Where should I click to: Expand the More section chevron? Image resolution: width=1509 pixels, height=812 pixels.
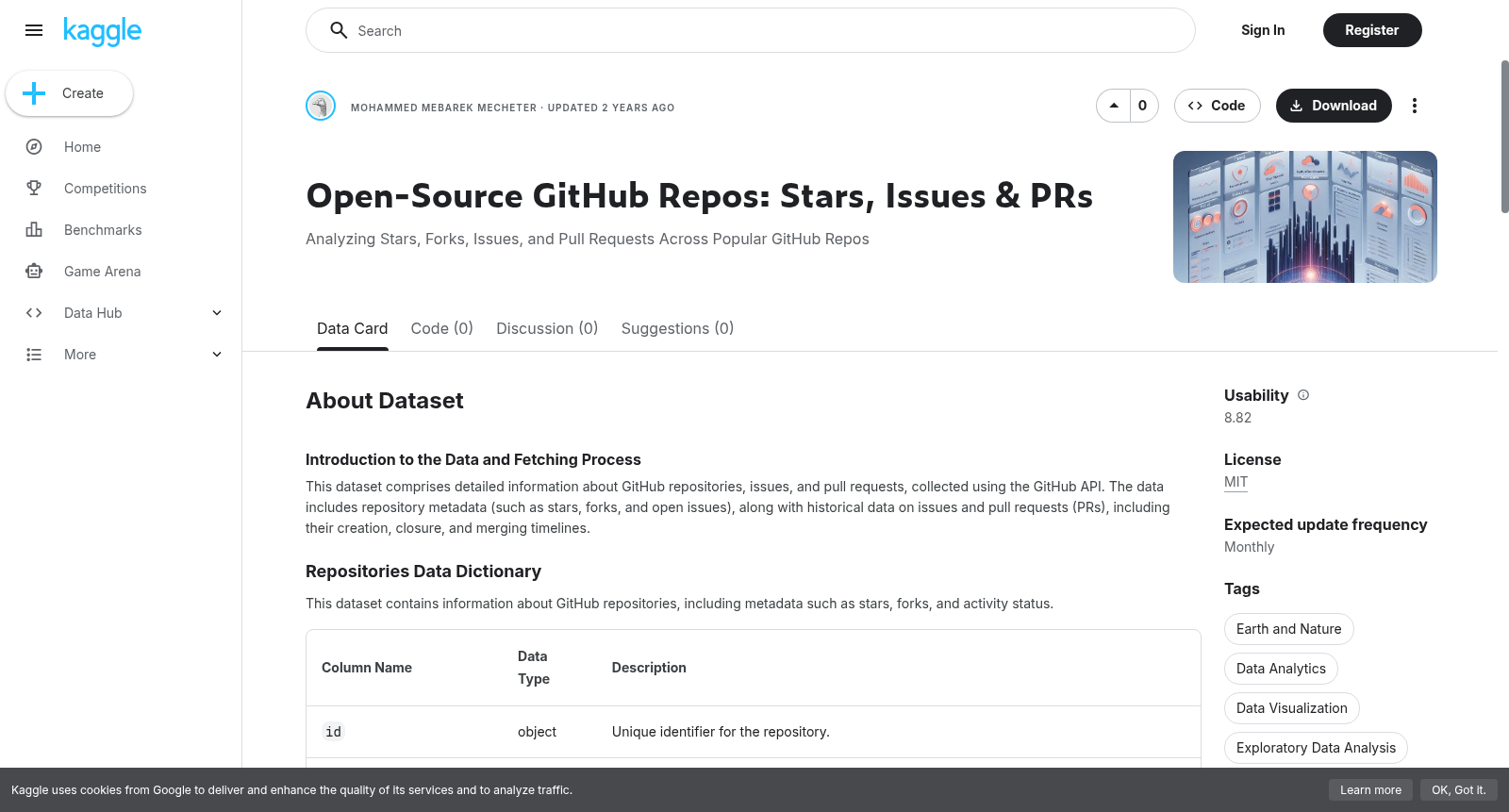point(217,355)
